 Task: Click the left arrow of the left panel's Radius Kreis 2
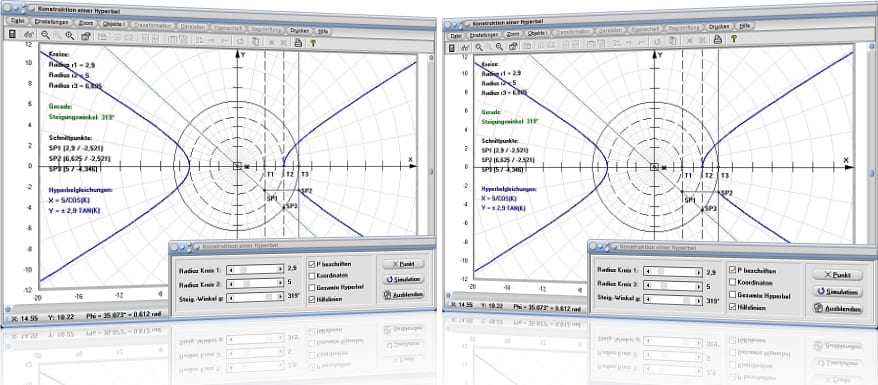[x=231, y=283]
